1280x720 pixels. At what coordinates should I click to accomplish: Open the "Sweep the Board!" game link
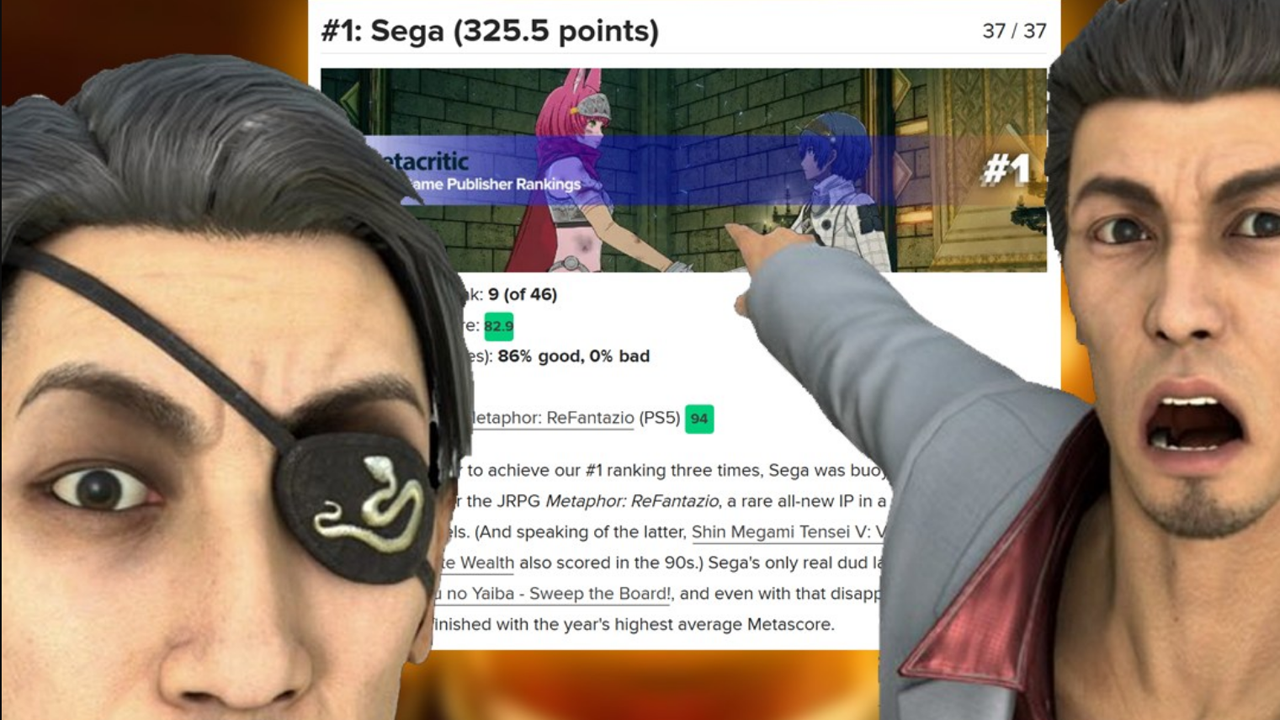point(549,594)
